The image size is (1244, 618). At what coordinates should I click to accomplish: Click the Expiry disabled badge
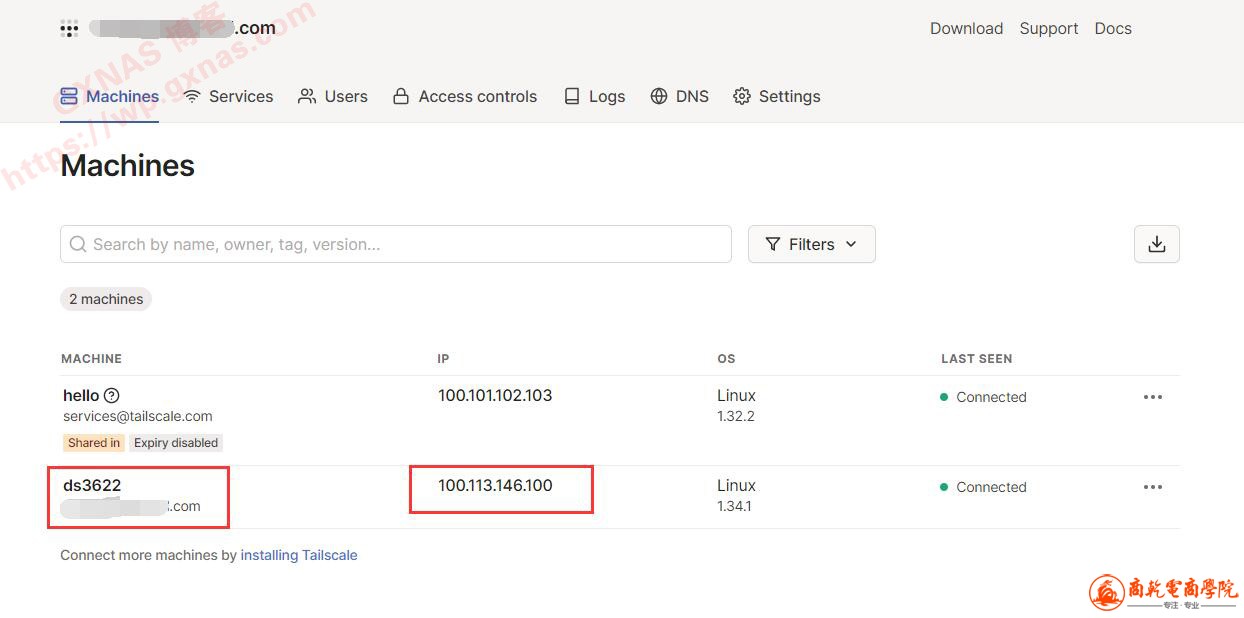(x=176, y=443)
